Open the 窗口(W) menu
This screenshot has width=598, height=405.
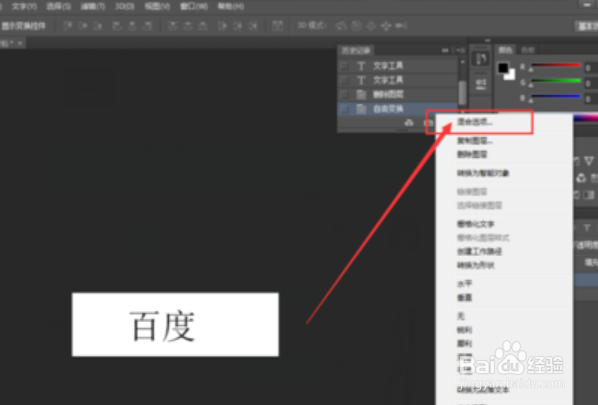(x=194, y=6)
